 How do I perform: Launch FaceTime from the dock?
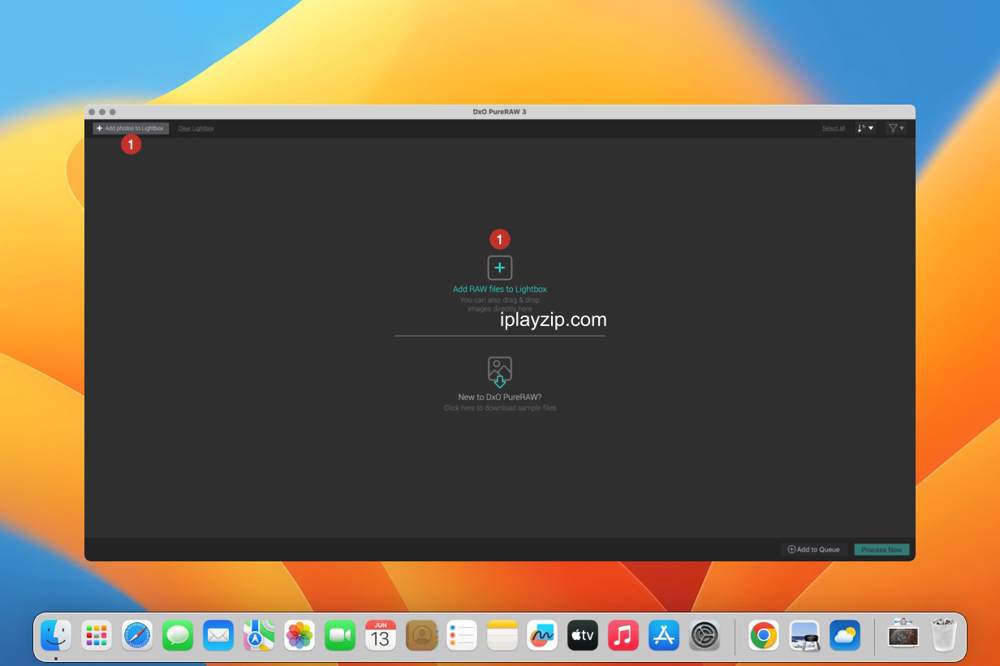click(340, 635)
